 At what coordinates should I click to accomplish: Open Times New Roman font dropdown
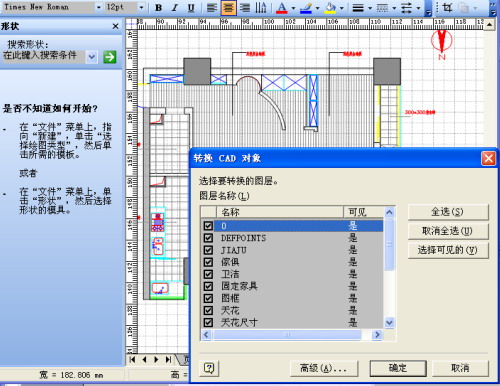99,7
